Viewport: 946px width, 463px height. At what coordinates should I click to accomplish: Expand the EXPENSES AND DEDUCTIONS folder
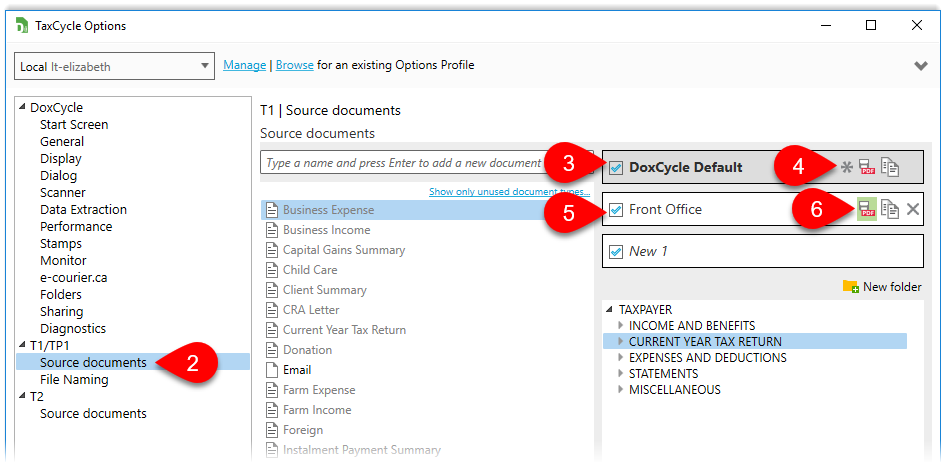click(x=621, y=357)
